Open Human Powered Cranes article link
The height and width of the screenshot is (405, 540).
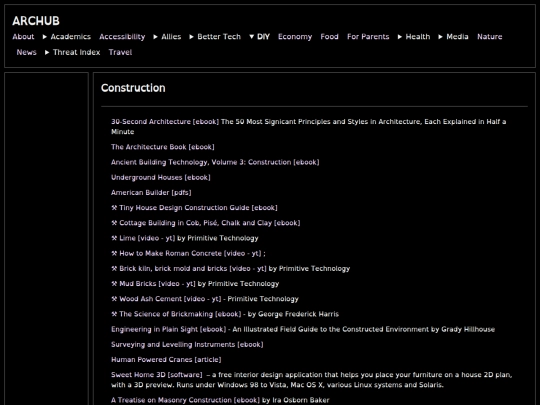tap(166, 360)
